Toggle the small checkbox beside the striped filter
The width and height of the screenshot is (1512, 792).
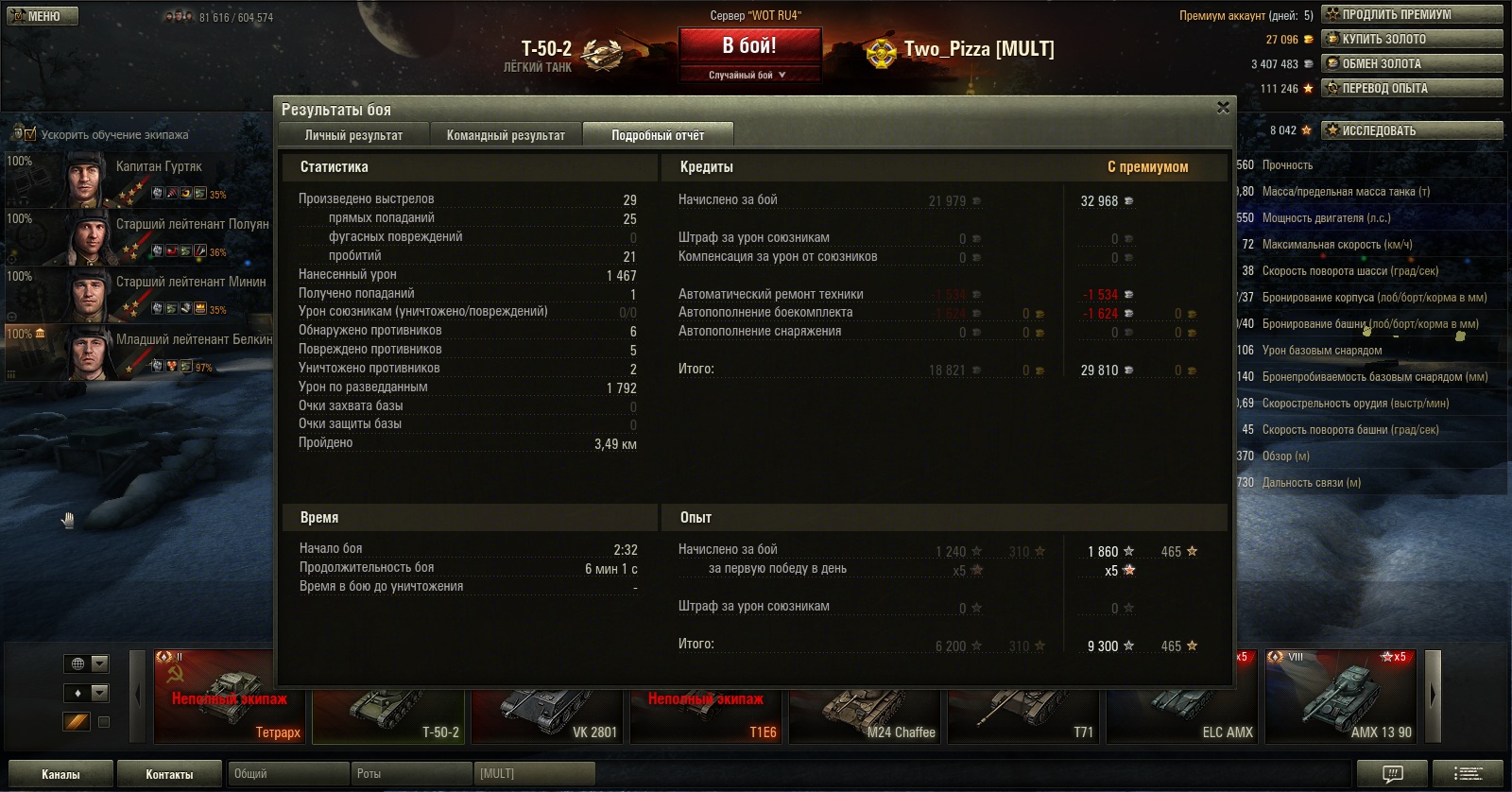click(x=104, y=722)
